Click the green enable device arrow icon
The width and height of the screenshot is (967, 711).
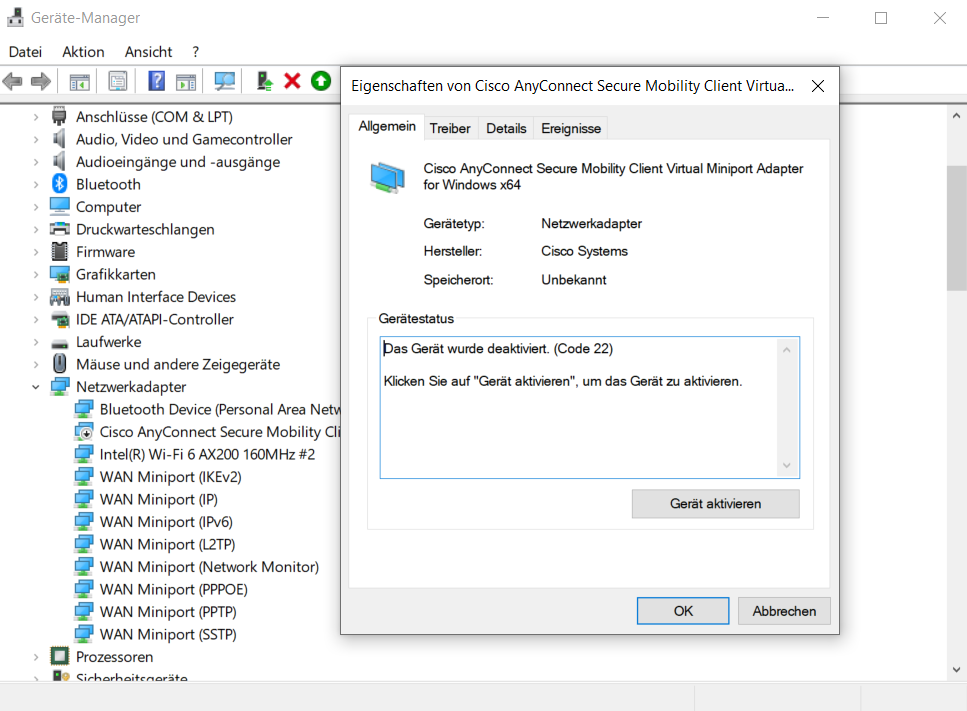[321, 81]
